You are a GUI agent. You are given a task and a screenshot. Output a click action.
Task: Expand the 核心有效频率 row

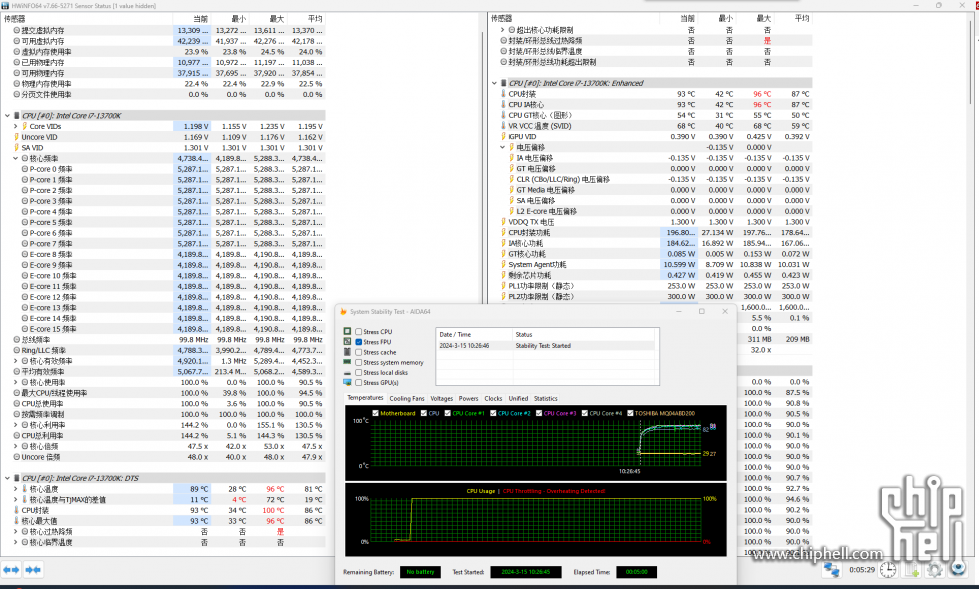[16, 361]
